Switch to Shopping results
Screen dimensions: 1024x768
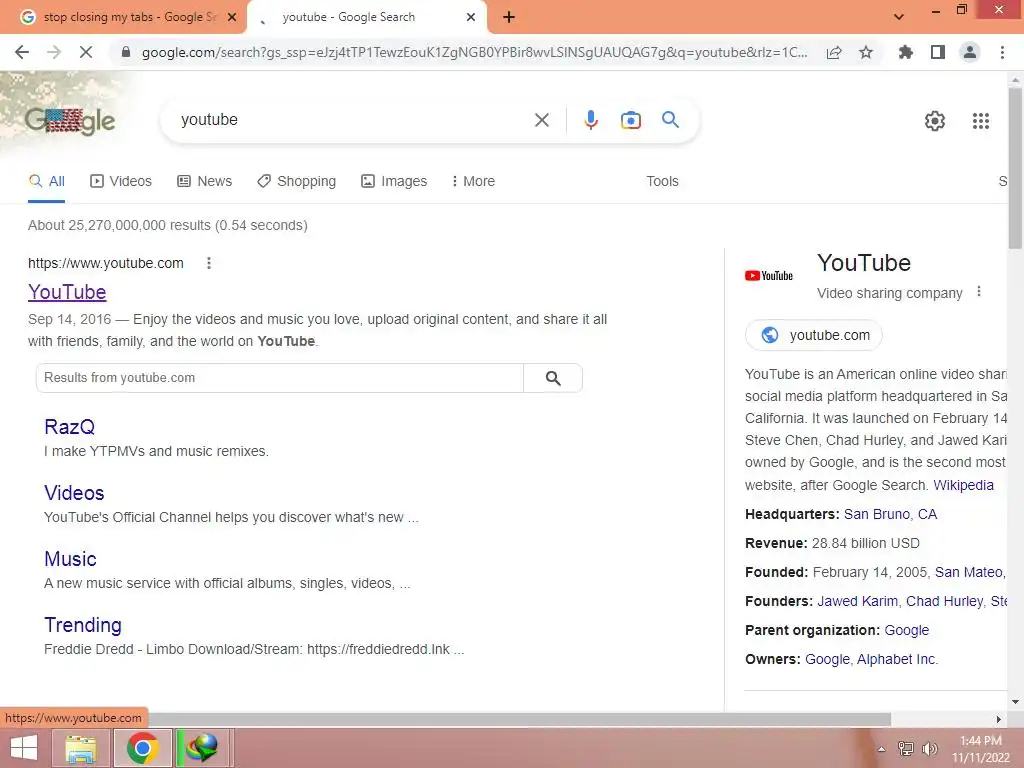(296, 182)
